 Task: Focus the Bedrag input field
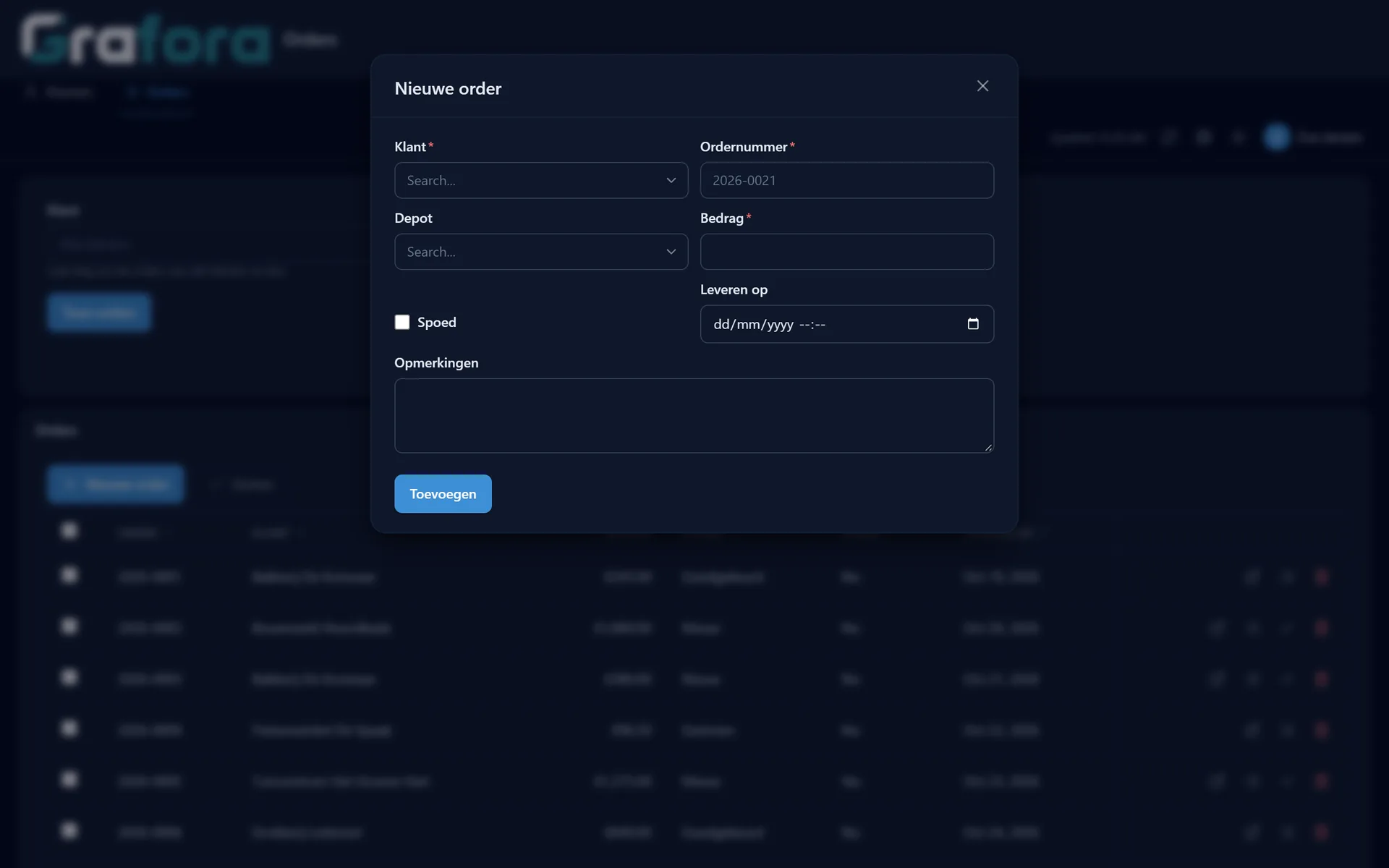point(846,252)
